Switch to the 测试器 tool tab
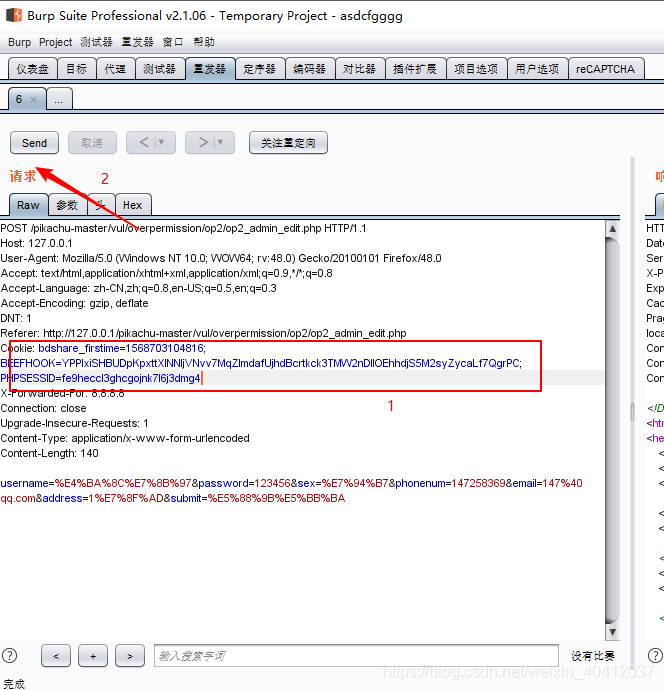 159,69
